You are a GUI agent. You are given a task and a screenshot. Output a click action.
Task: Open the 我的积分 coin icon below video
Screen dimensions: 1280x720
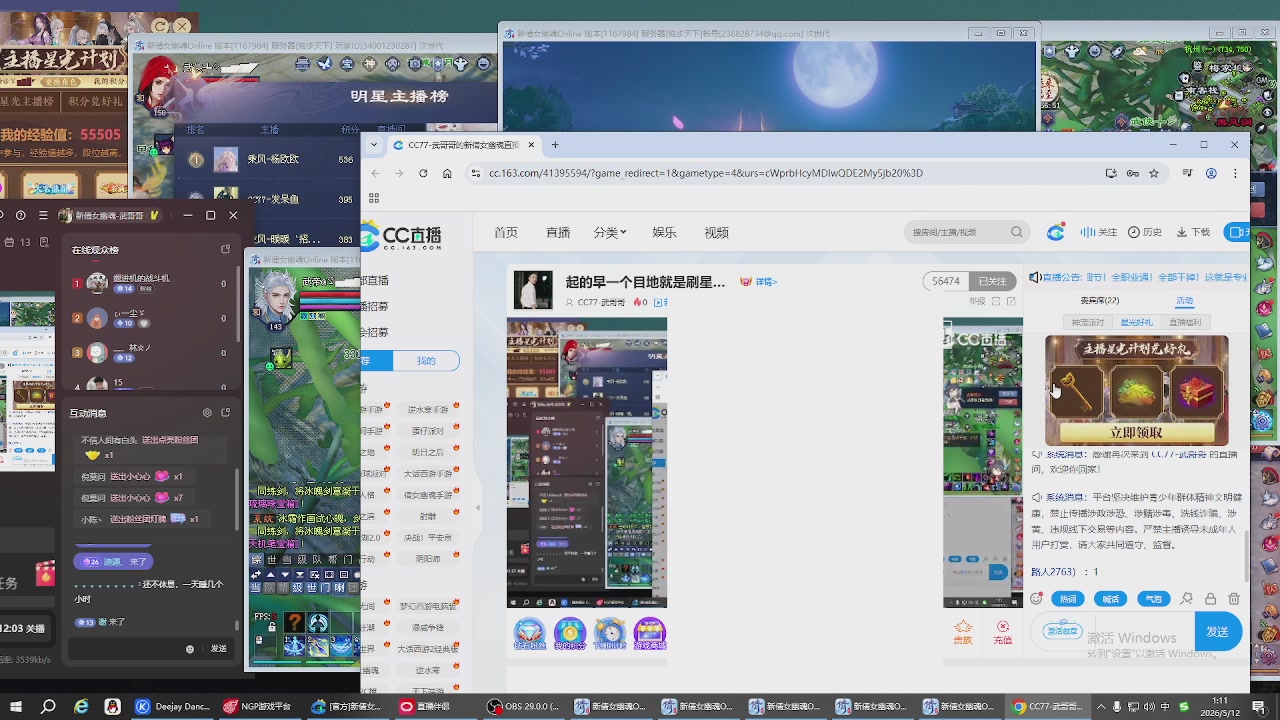coord(570,633)
